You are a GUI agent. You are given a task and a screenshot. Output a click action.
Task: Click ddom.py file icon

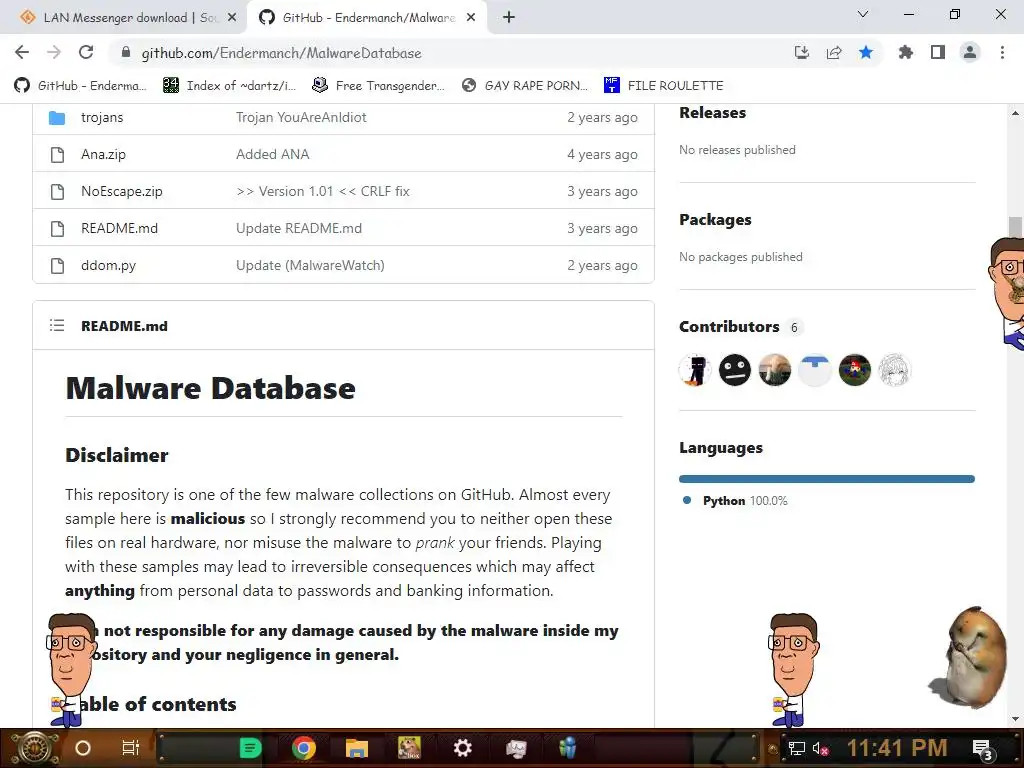(x=57, y=266)
